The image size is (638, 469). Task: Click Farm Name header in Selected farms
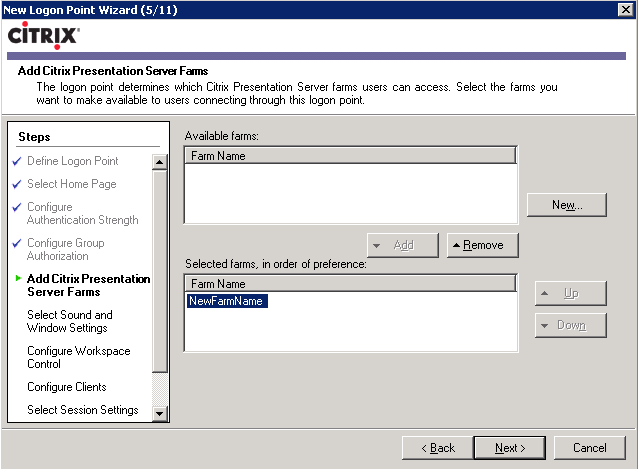(350, 284)
